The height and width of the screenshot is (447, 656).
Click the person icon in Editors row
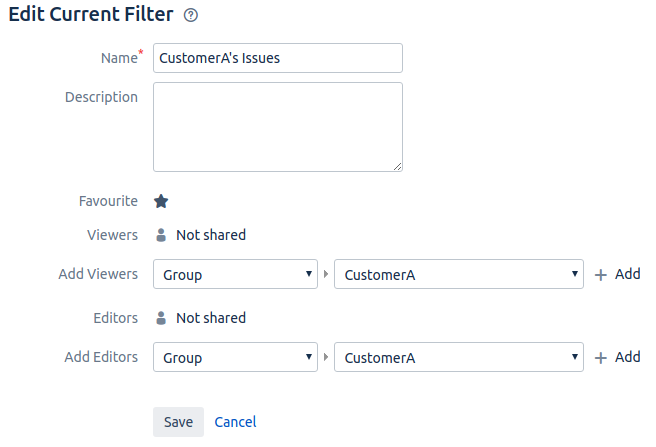[161, 318]
